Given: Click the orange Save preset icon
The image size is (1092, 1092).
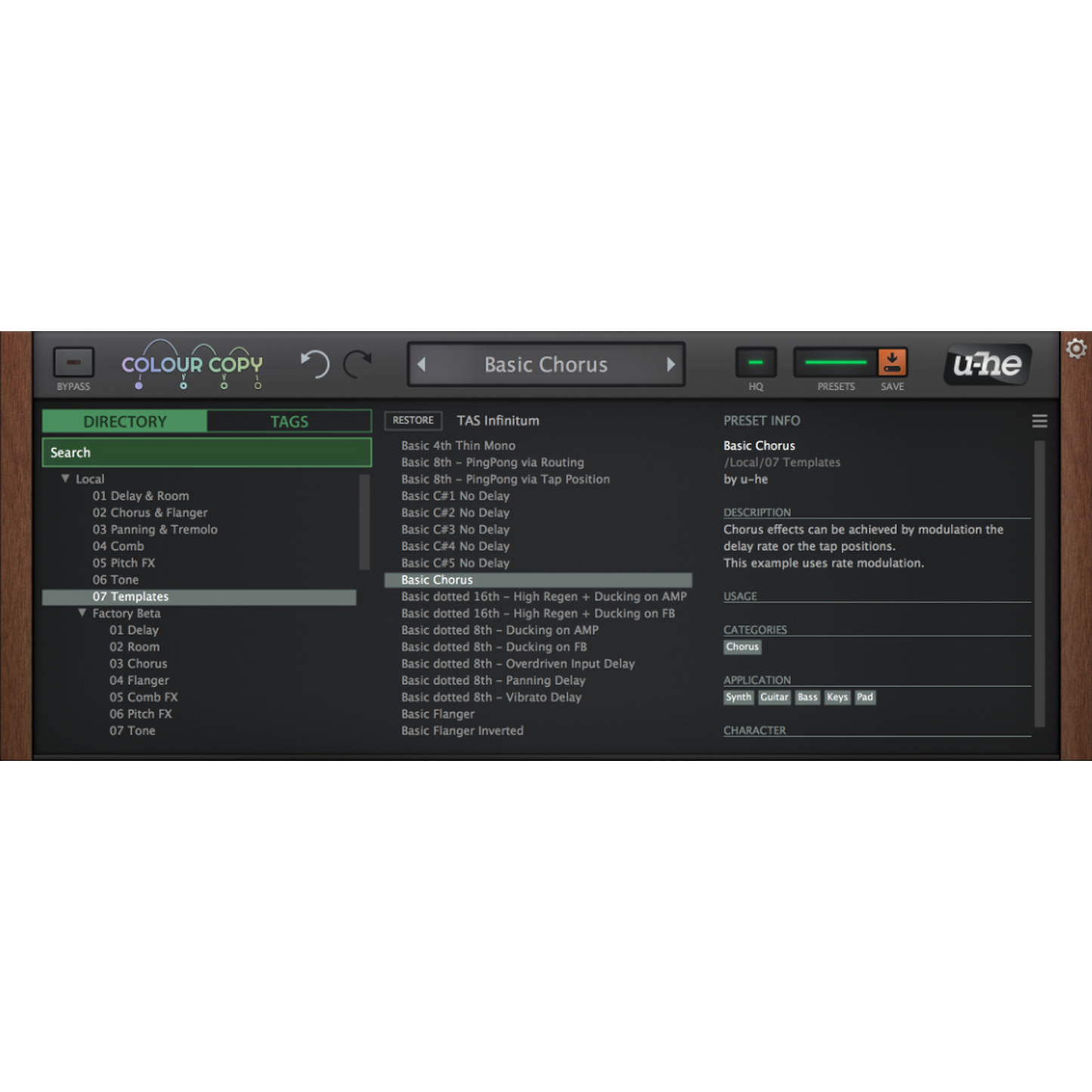Looking at the screenshot, I should pyautogui.click(x=892, y=363).
